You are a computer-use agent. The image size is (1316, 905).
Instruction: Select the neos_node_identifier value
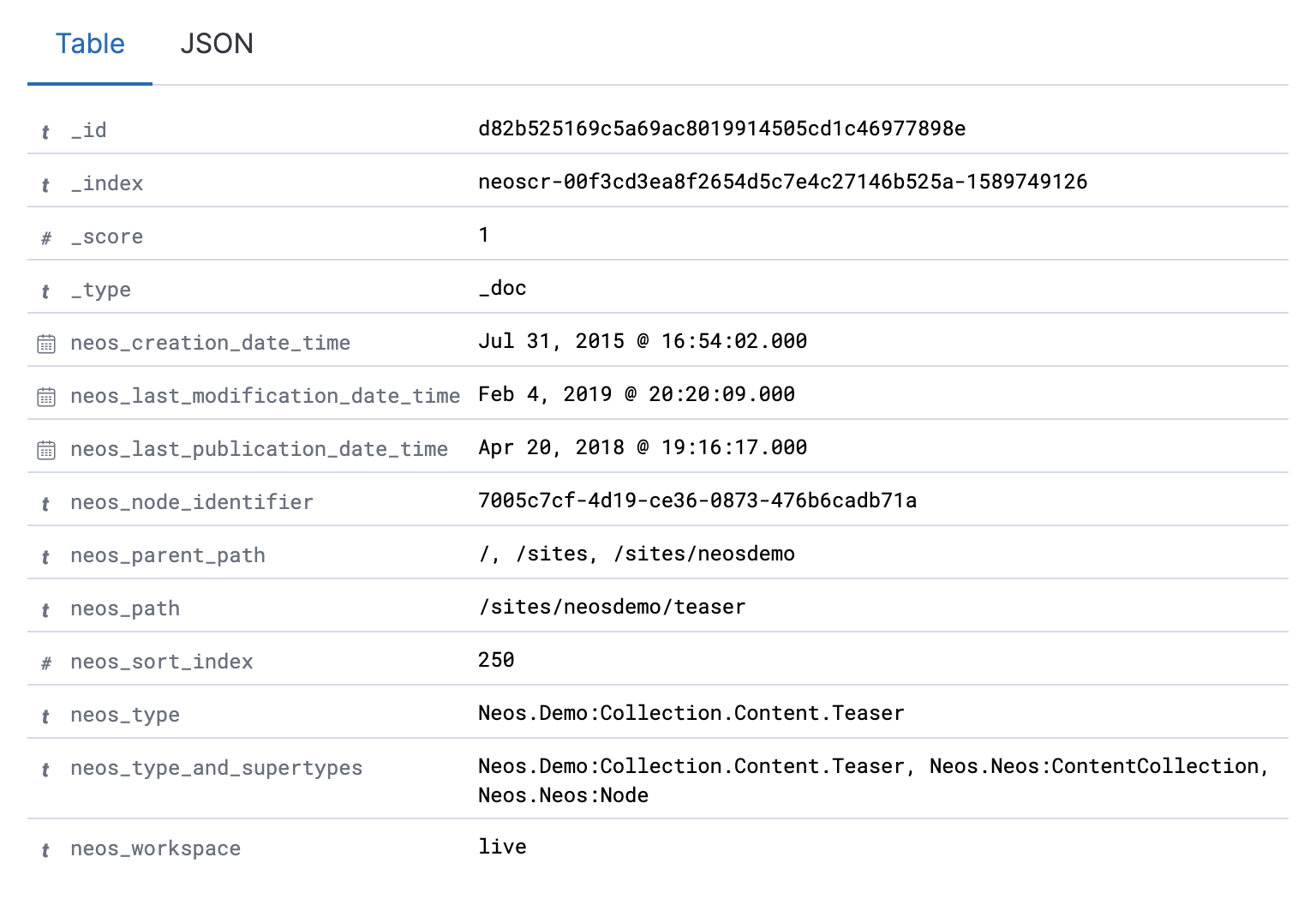coord(697,500)
